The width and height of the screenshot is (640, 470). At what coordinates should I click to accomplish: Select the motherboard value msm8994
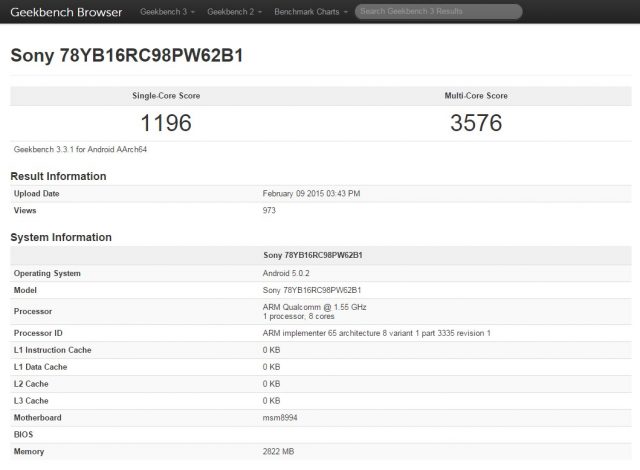tap(280, 418)
